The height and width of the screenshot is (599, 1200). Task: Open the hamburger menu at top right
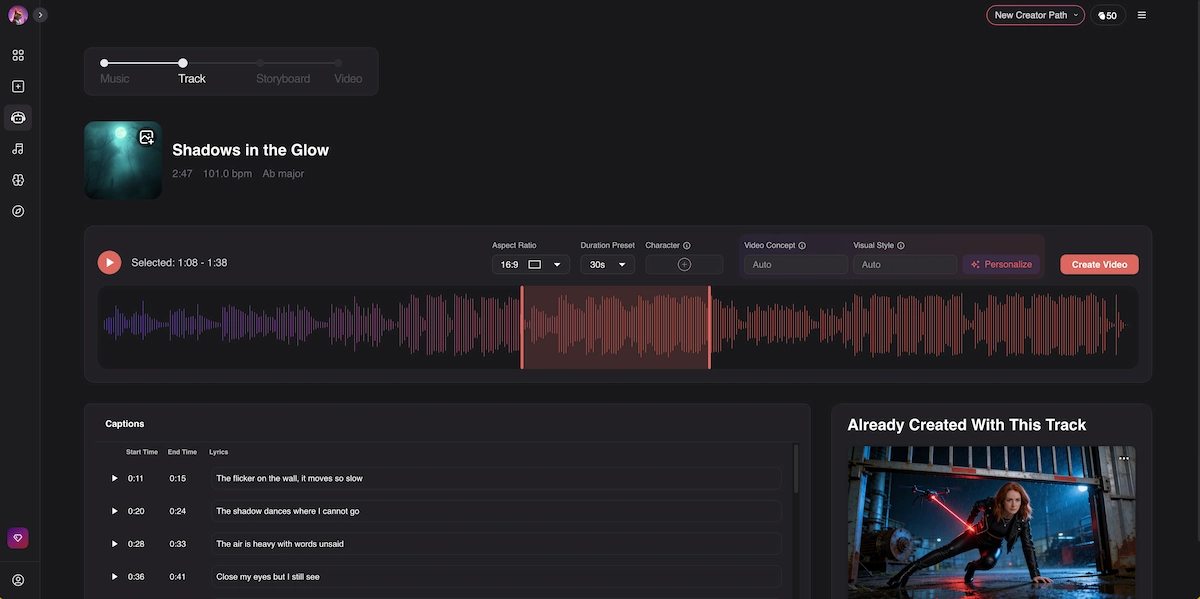[x=1142, y=15]
